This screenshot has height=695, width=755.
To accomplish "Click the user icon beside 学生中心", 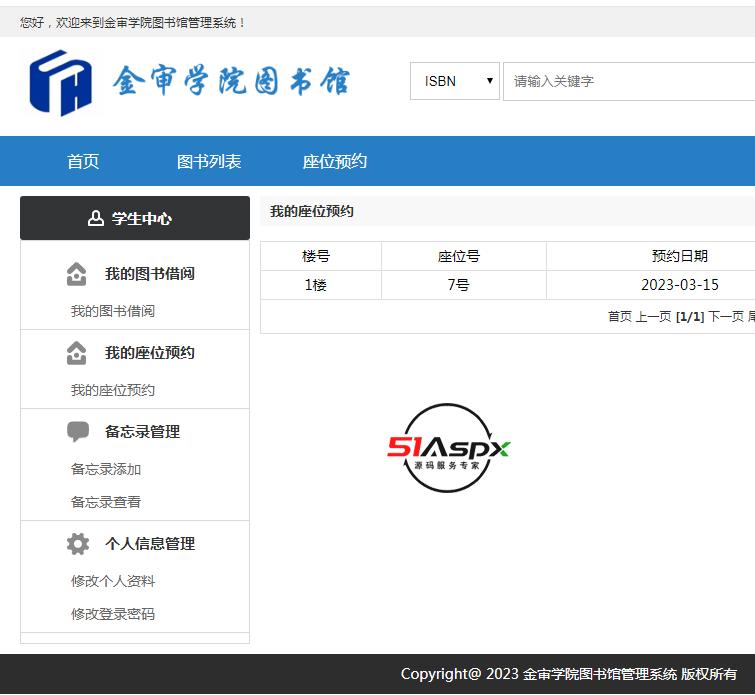I will [x=96, y=218].
